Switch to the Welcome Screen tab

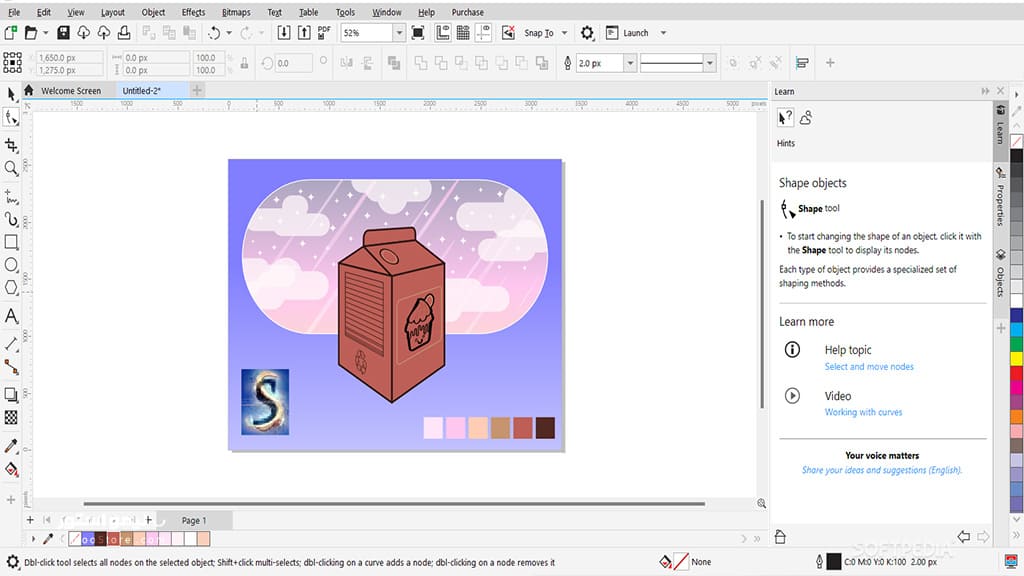pyautogui.click(x=71, y=91)
